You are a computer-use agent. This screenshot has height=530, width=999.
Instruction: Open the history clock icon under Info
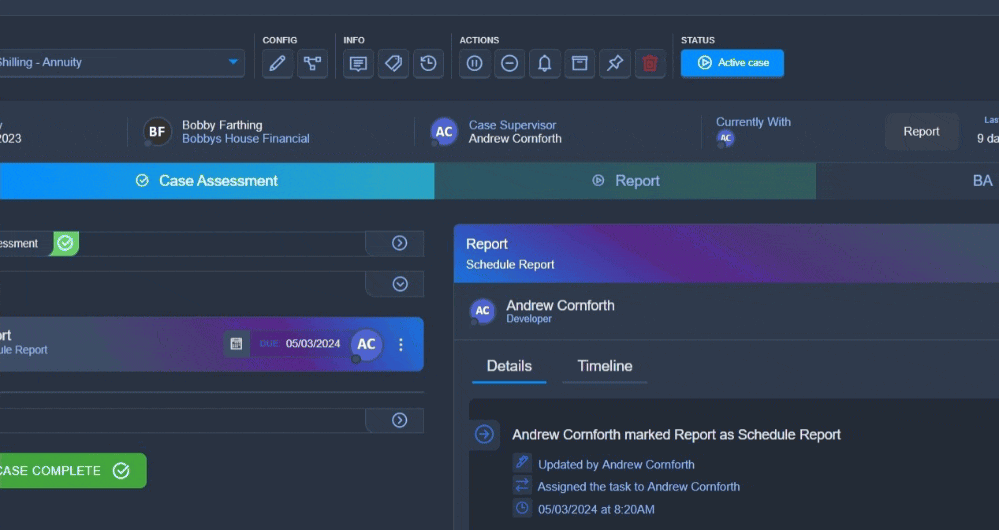(428, 63)
